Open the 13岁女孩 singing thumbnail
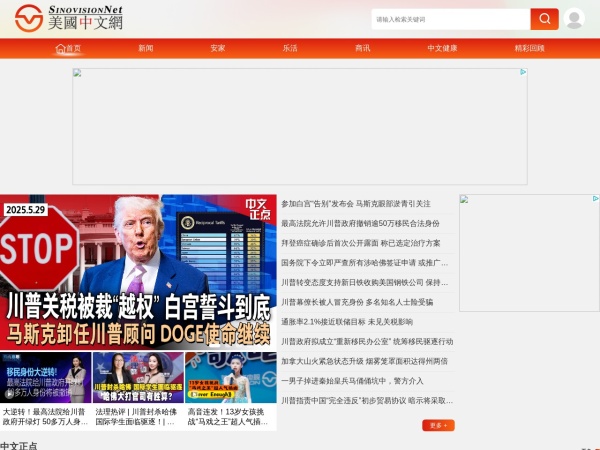Image resolution: width=600 pixels, height=450 pixels. (x=231, y=377)
